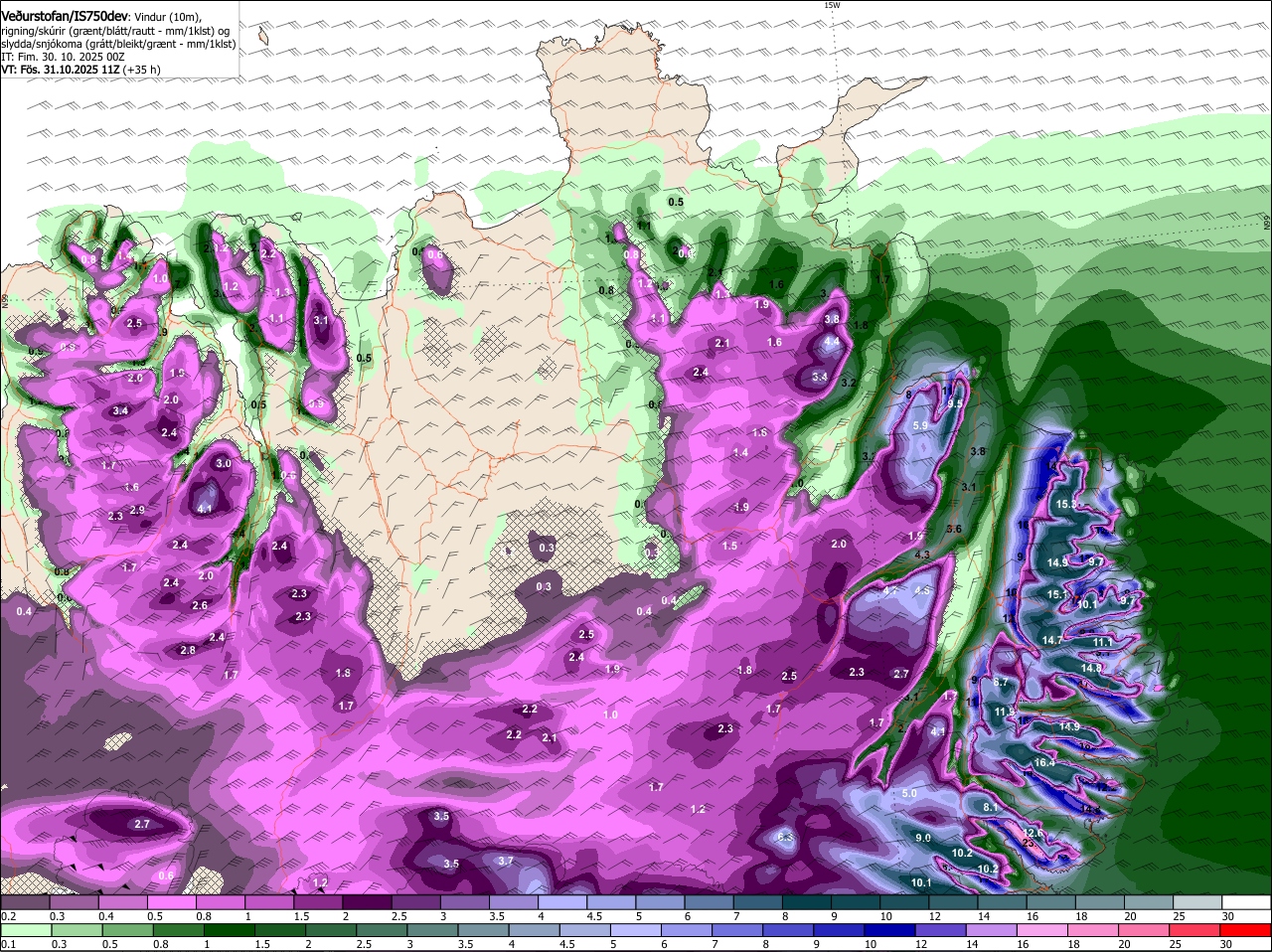Click the 3.6 value on the map
Screen dimensions: 1272x952
click(954, 529)
